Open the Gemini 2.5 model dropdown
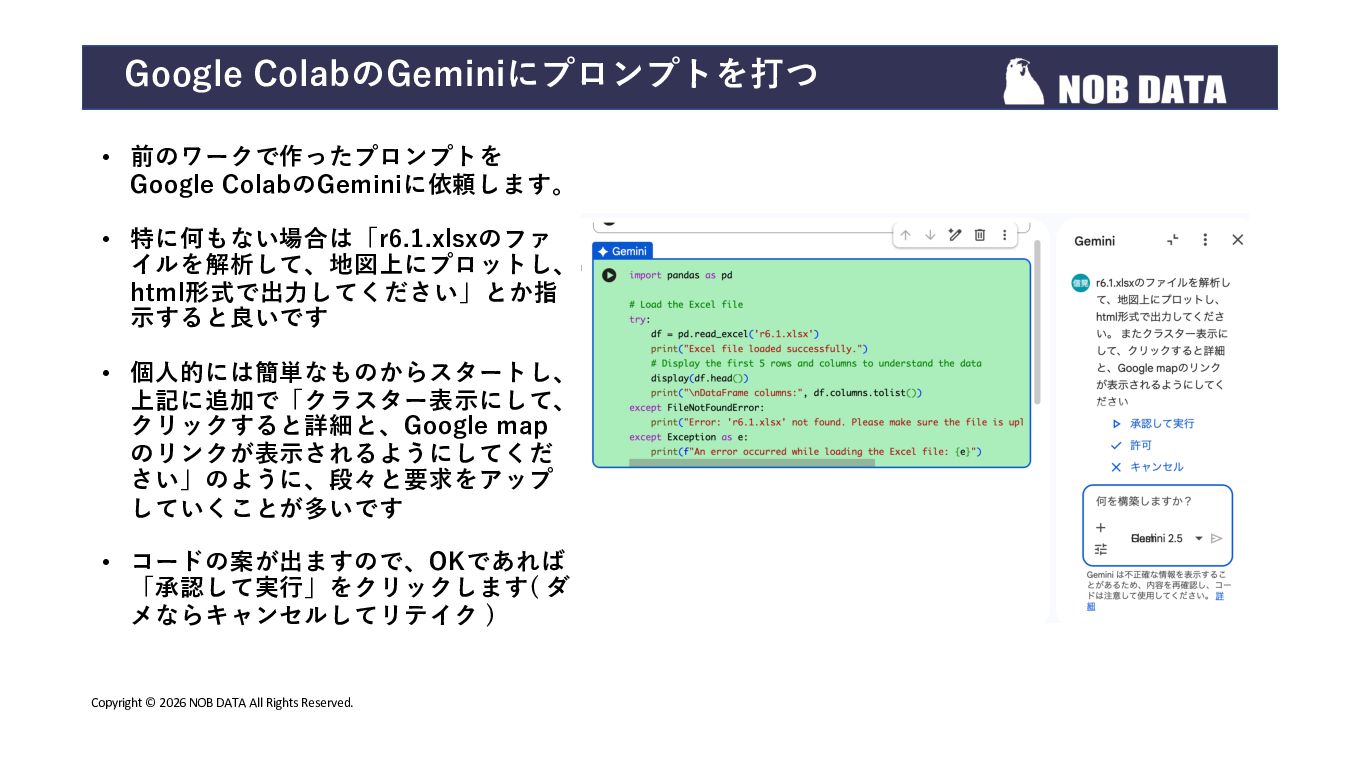This screenshot has height=765, width=1361. 1167,538
